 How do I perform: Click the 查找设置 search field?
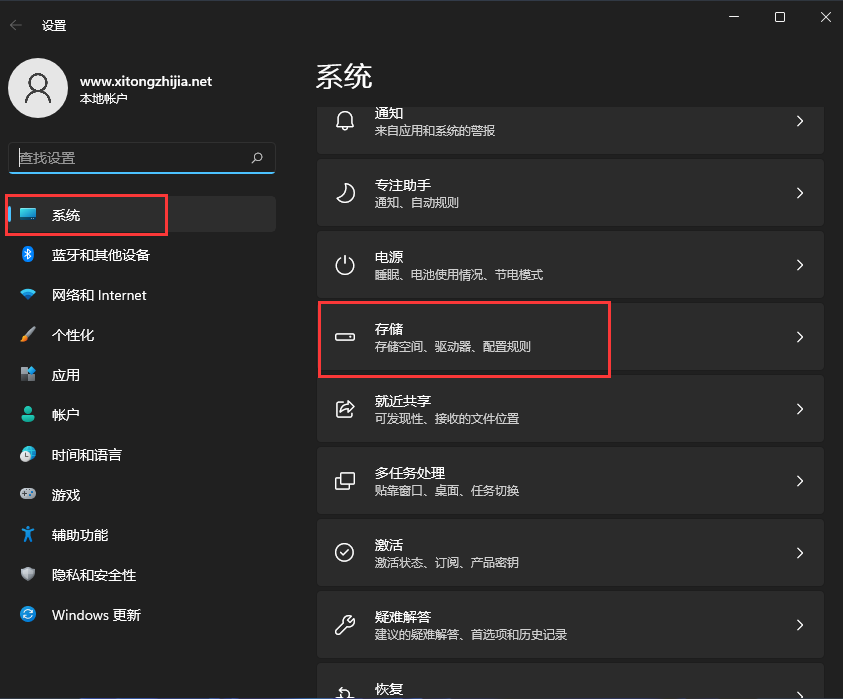(x=140, y=158)
